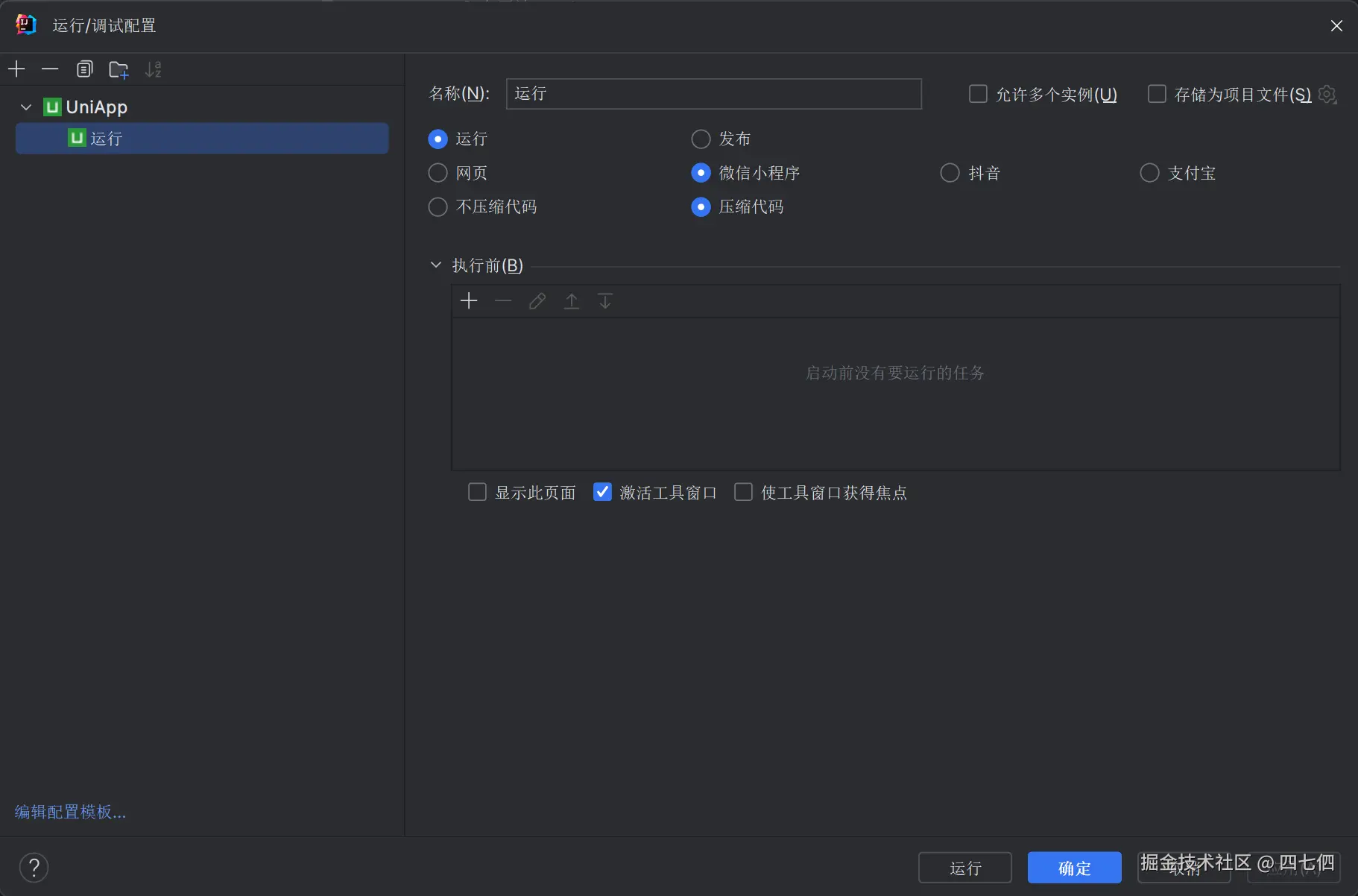The image size is (1358, 896).
Task: Uncheck 激活工具窗口 option
Action: point(602,491)
